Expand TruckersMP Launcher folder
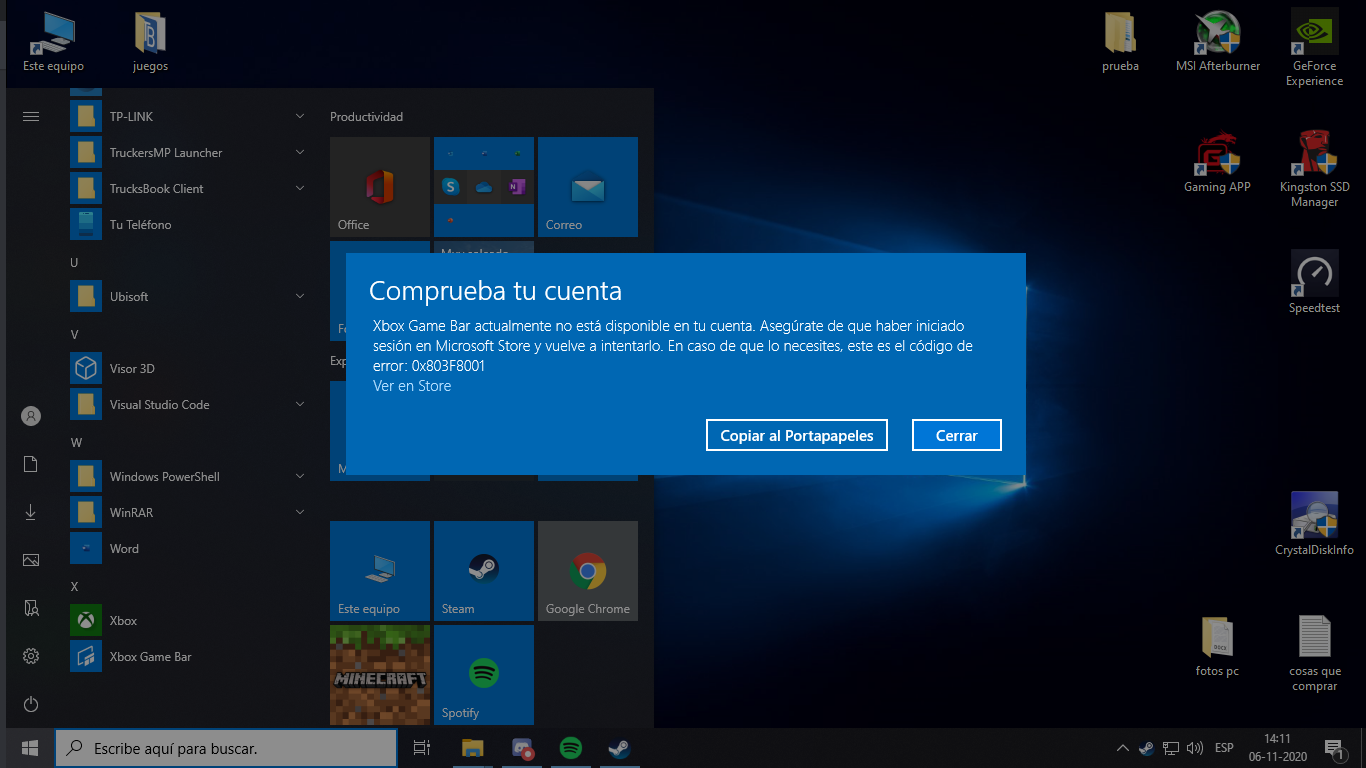The height and width of the screenshot is (768, 1366). coord(190,152)
